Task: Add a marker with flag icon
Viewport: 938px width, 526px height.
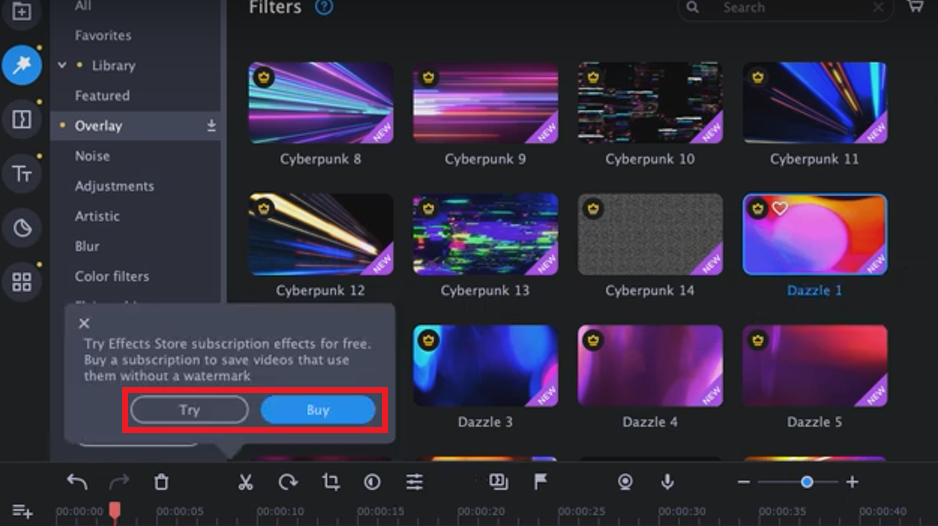Action: click(x=540, y=482)
